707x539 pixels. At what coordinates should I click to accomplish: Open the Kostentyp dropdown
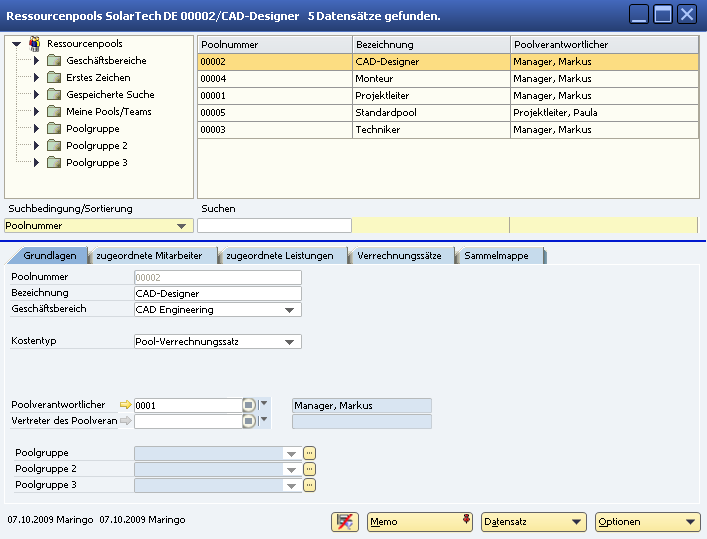(290, 342)
